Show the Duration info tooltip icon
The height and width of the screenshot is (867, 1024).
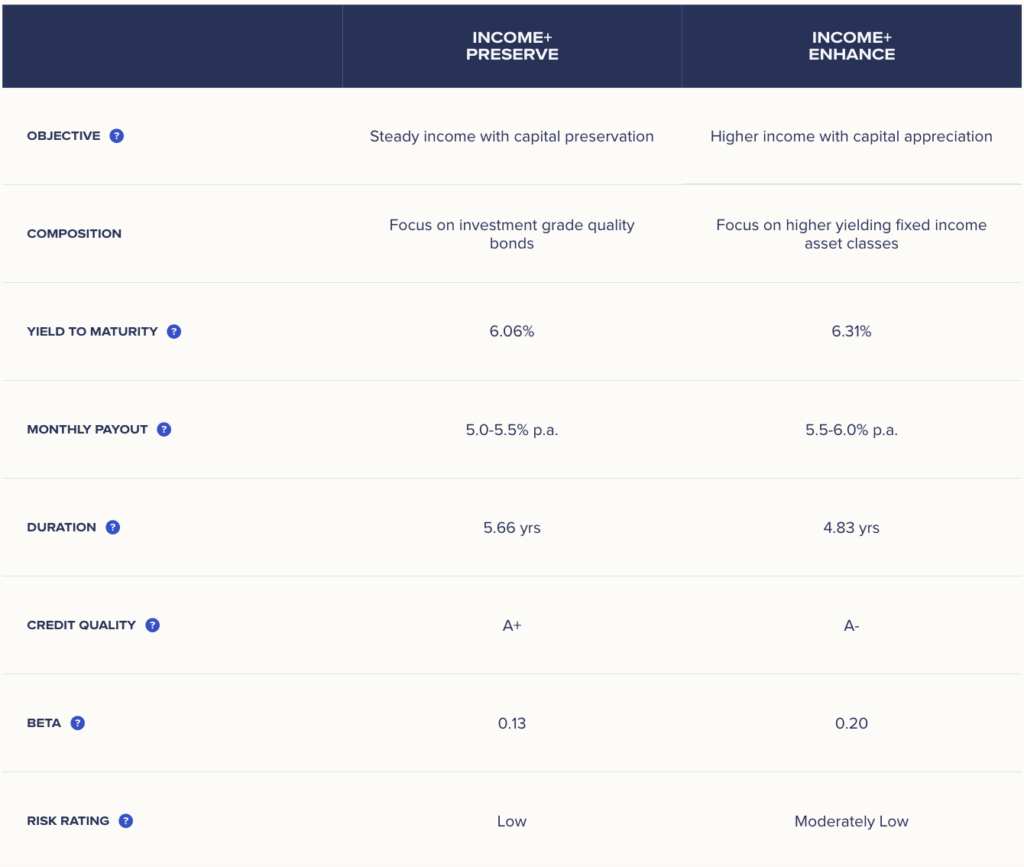click(x=113, y=527)
